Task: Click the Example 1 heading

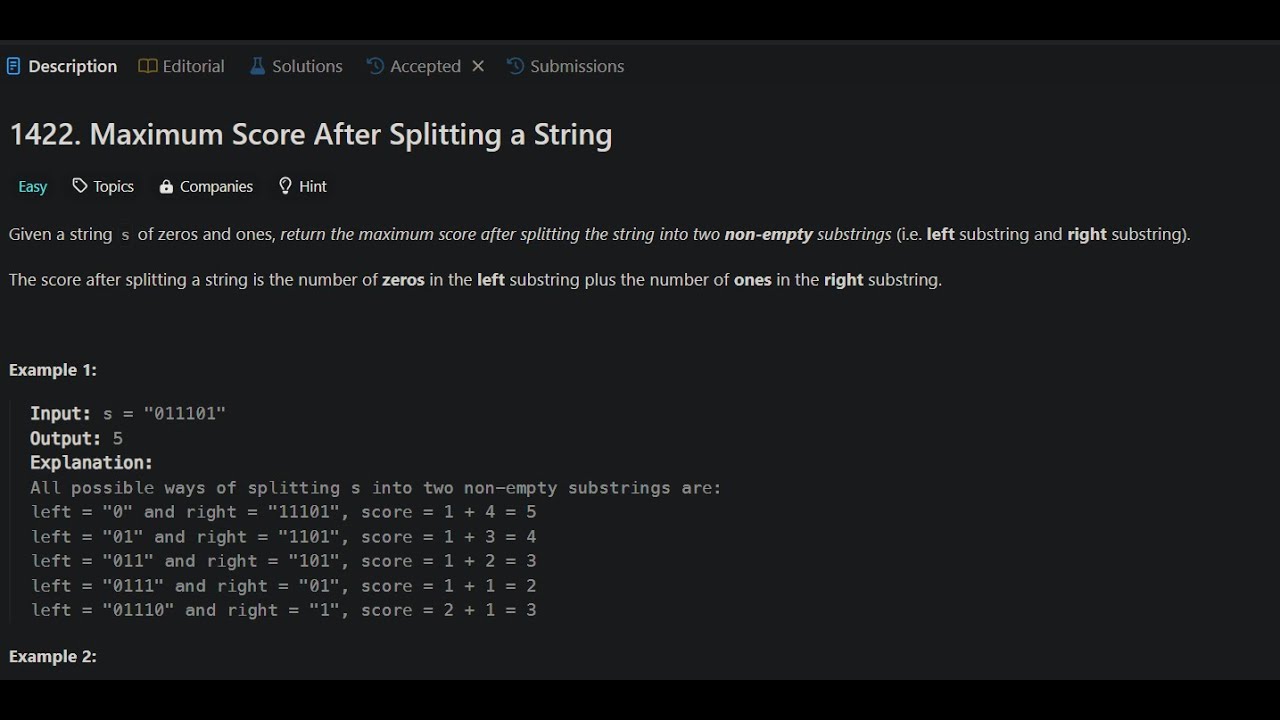Action: pyautogui.click(x=52, y=370)
